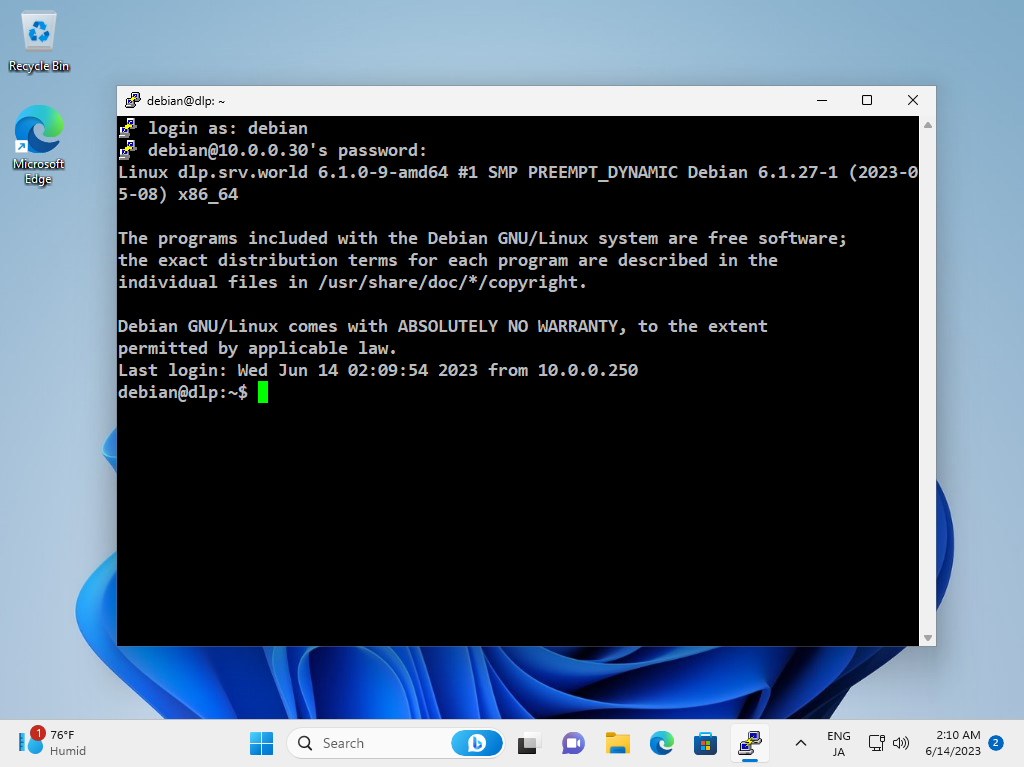Viewport: 1024px width, 767px height.
Task: Click the scrollbar up arrow in the terminal
Action: (x=927, y=125)
